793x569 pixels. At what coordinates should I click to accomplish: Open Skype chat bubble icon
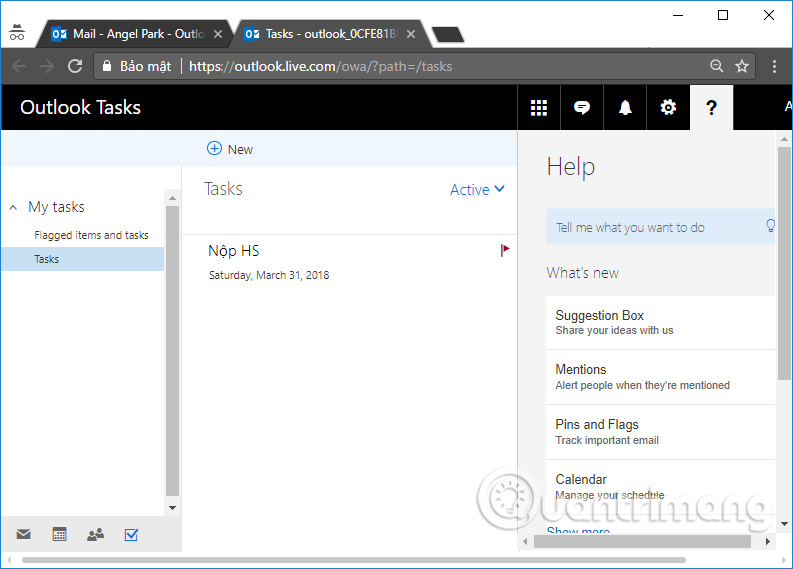(x=582, y=108)
